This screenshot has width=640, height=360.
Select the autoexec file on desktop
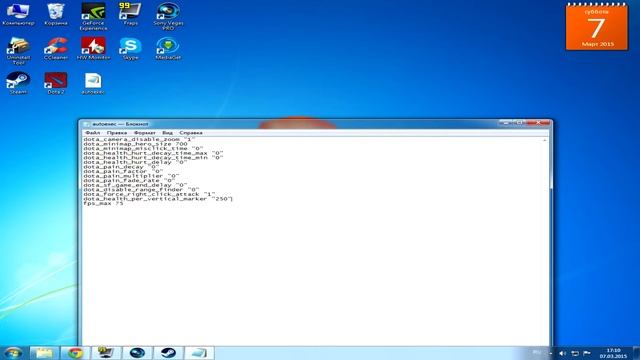(93, 83)
